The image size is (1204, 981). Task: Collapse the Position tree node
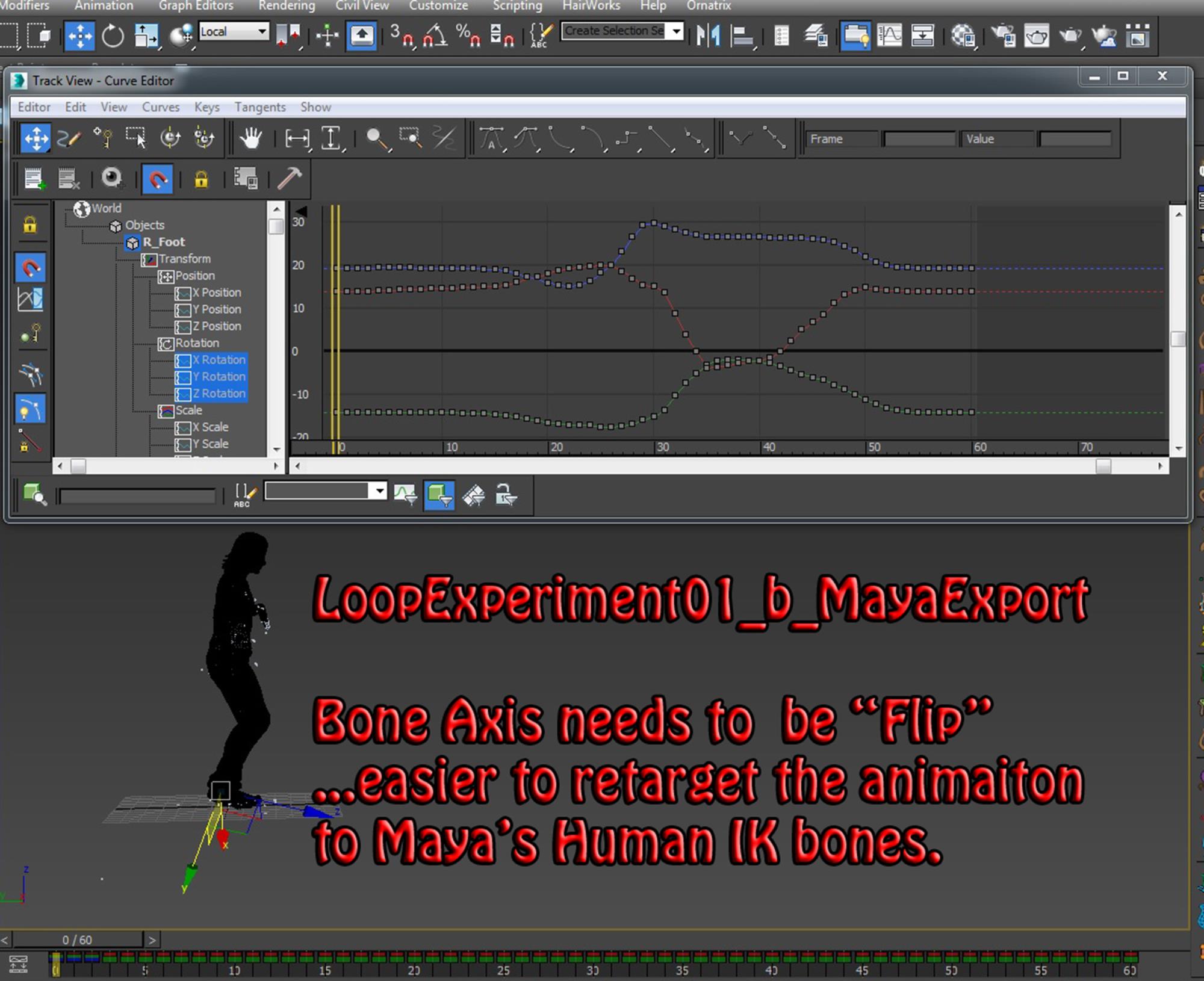[166, 276]
